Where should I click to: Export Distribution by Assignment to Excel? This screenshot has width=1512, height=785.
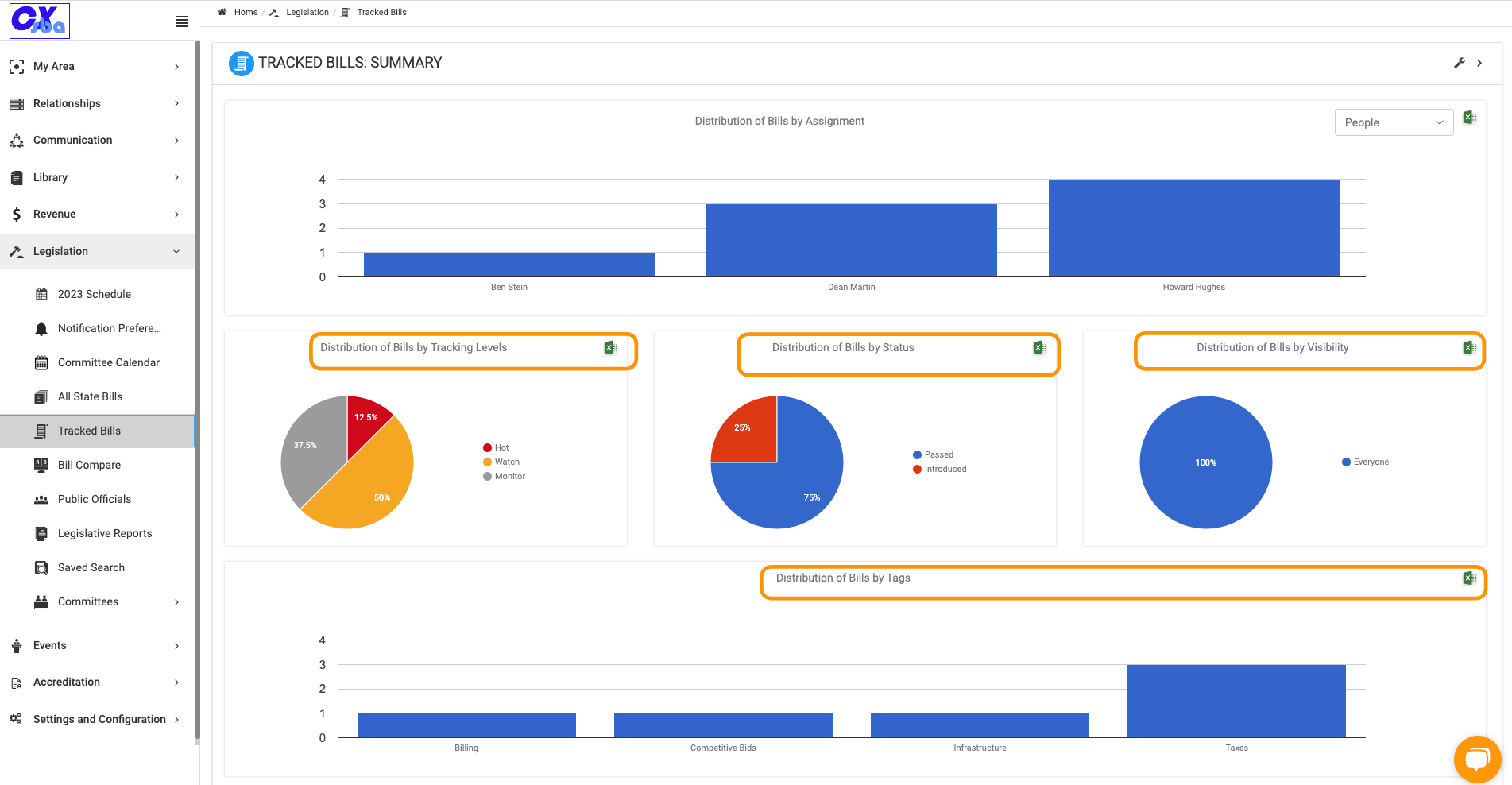tap(1470, 118)
